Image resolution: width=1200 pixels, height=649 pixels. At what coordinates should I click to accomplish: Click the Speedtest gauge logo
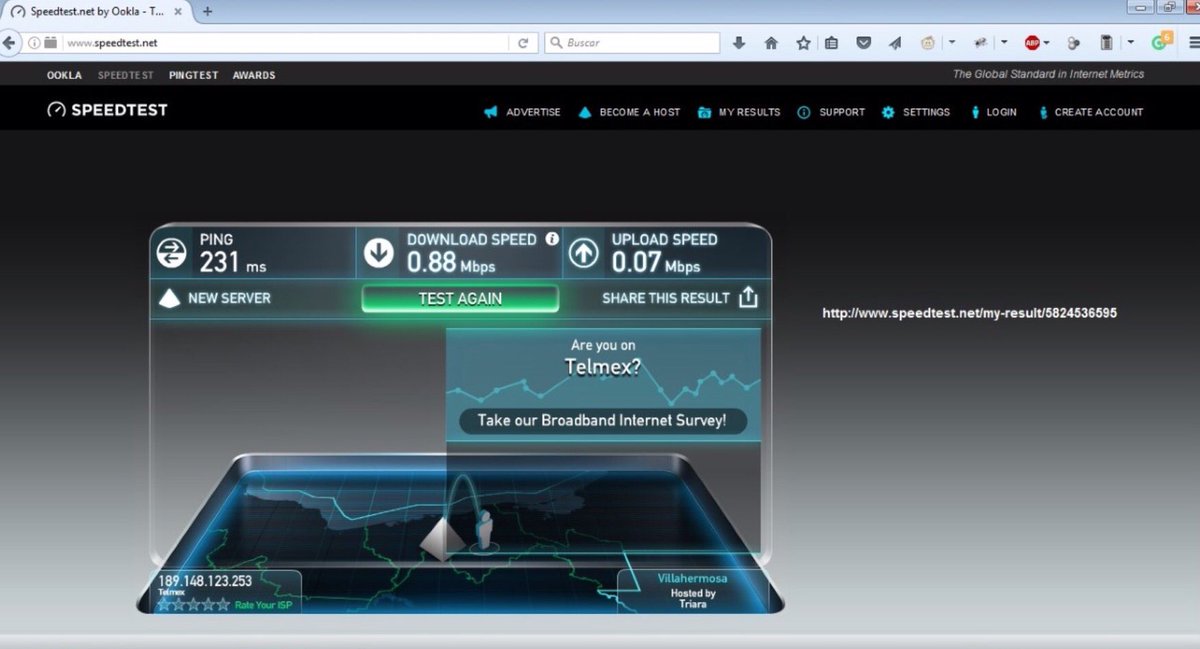pyautogui.click(x=56, y=110)
